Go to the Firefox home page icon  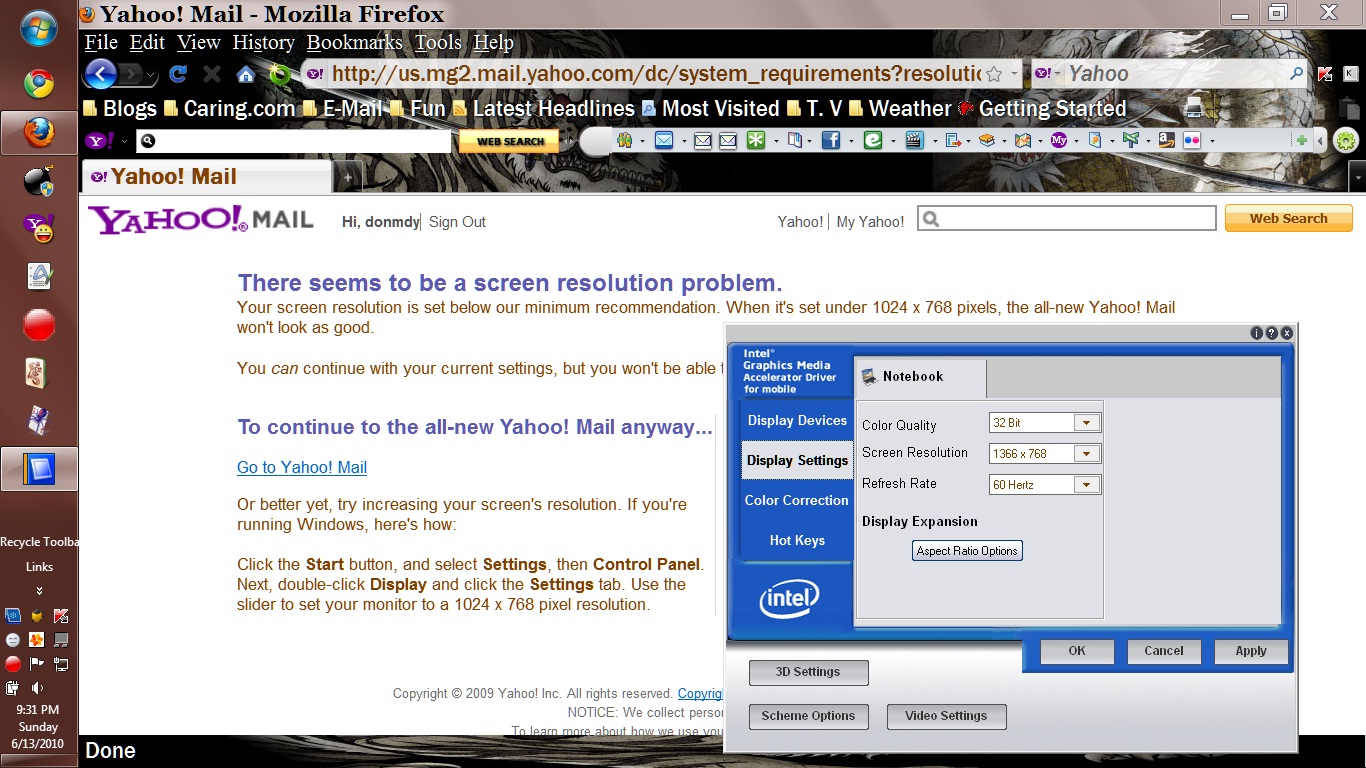pyautogui.click(x=246, y=74)
